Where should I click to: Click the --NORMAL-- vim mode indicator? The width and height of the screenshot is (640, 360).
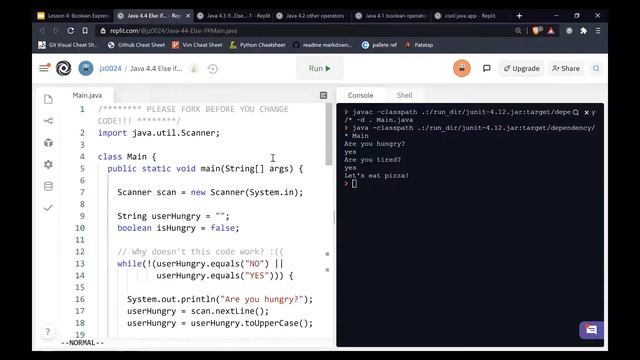point(82,342)
